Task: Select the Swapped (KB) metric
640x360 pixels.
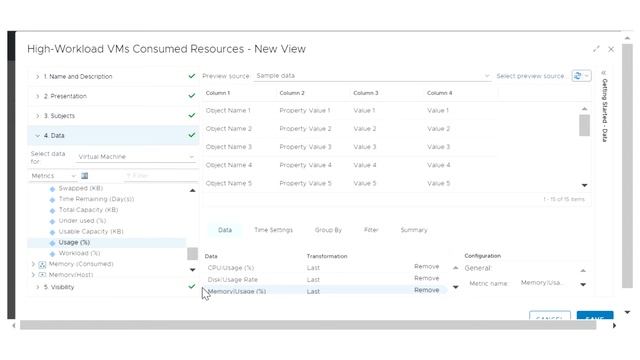Action: point(80,188)
